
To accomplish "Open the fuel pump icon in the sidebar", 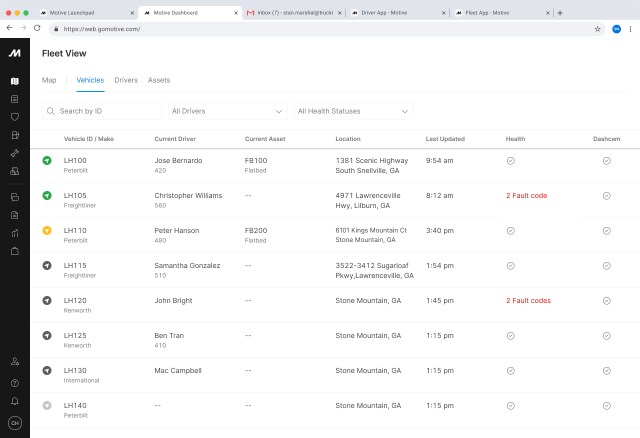I will pos(14,135).
